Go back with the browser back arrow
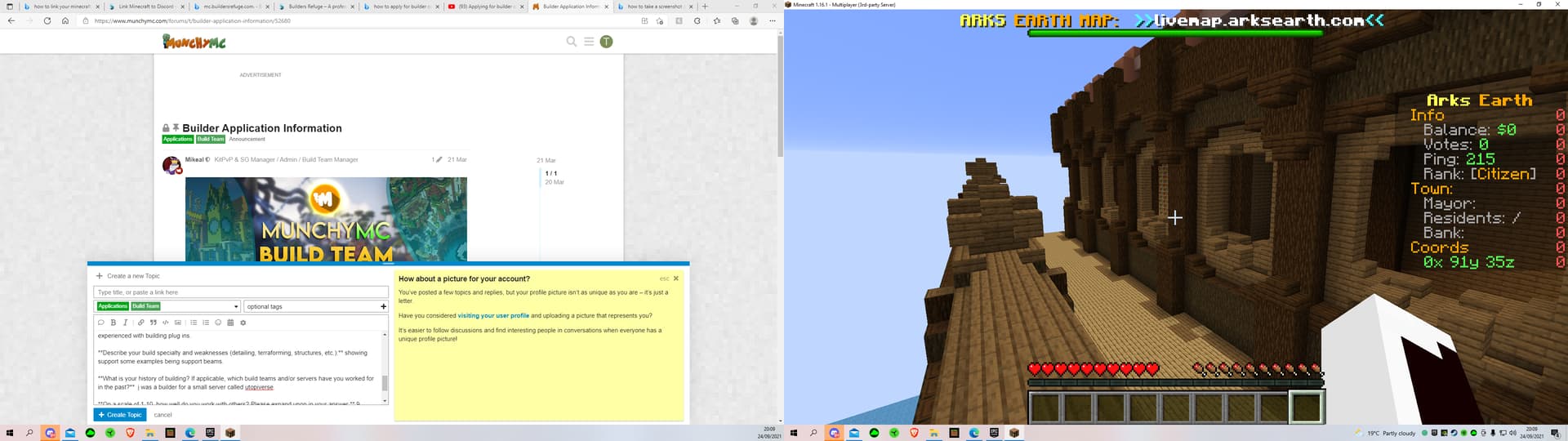 [11, 20]
